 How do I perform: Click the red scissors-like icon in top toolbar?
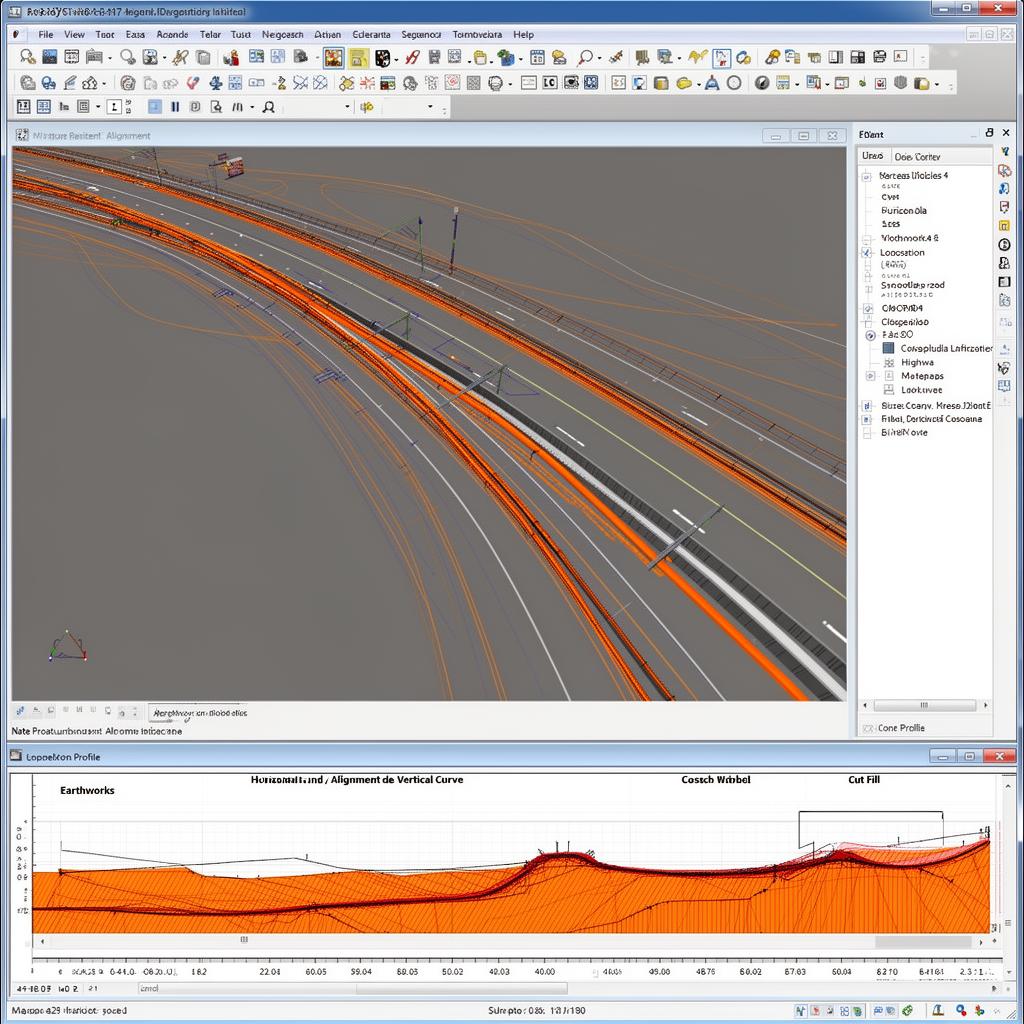coord(411,57)
